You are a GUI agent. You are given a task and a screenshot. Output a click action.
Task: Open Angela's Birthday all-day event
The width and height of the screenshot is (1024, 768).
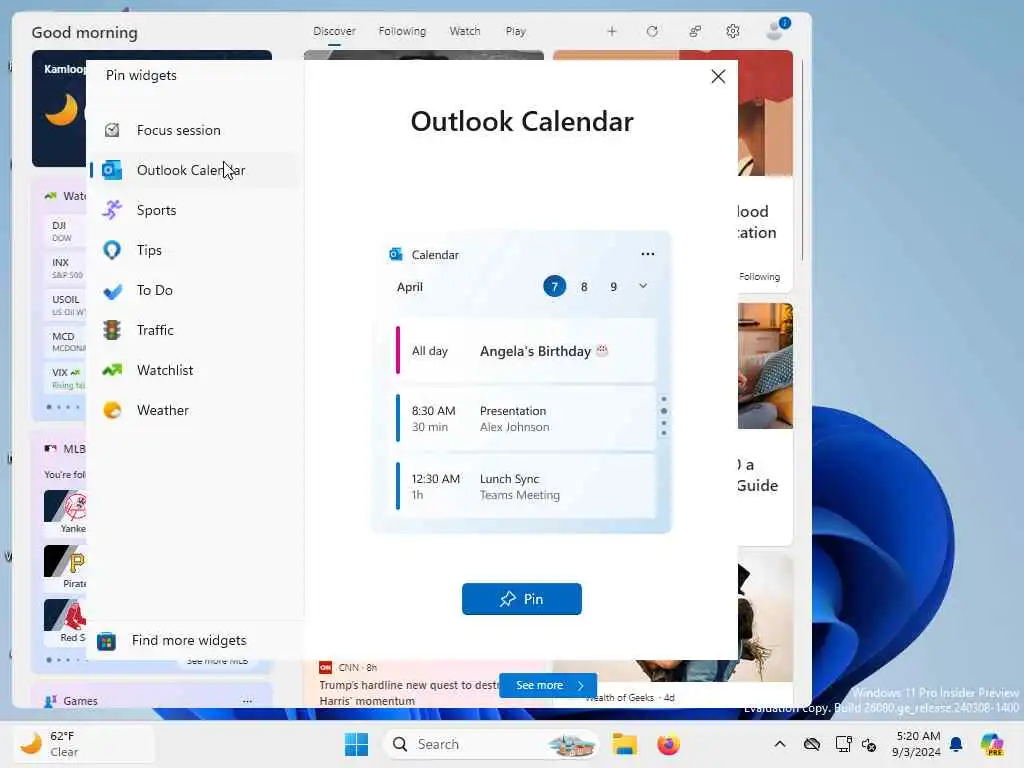coord(525,351)
